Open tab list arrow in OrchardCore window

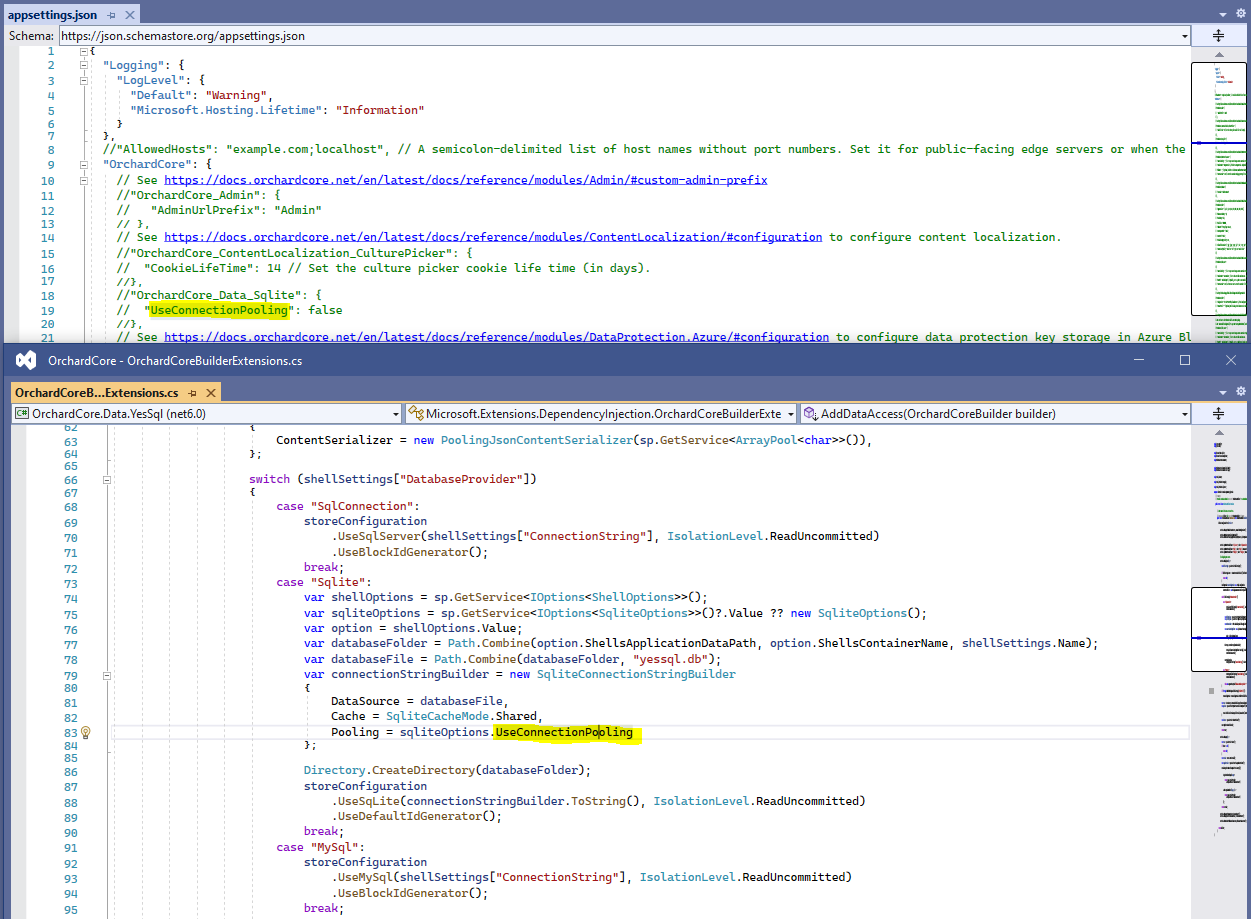pos(1225,391)
